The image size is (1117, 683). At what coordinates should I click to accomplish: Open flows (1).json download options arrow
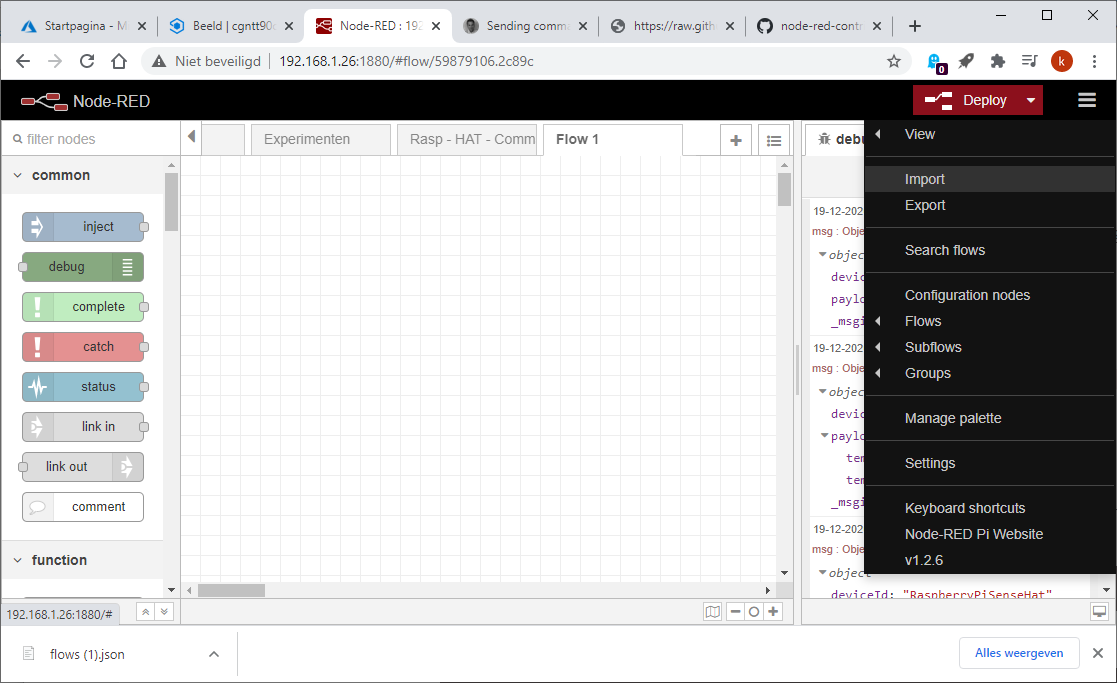(214, 654)
